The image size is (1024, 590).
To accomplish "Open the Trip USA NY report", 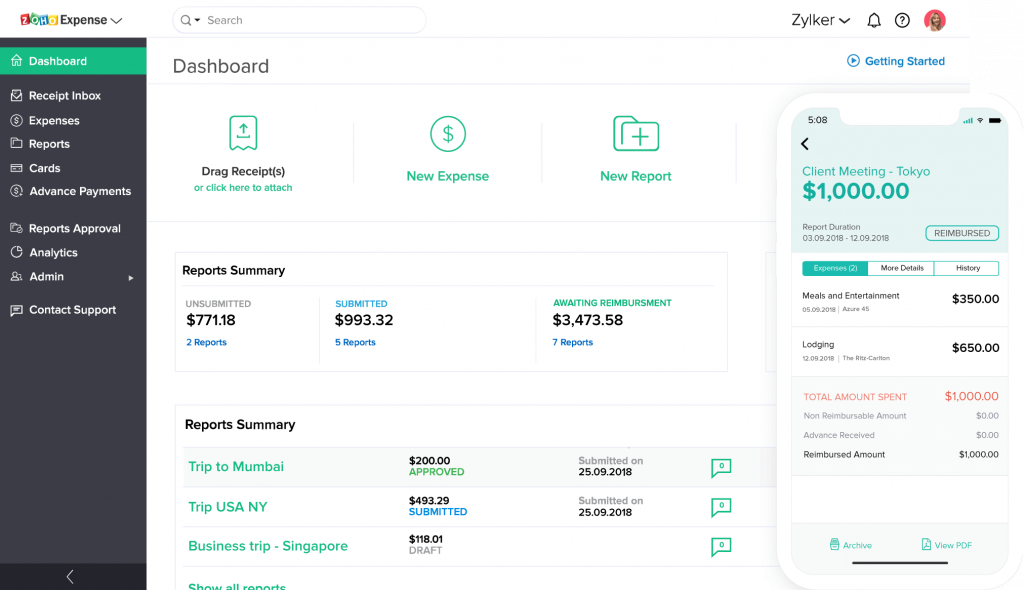I will coord(227,507).
